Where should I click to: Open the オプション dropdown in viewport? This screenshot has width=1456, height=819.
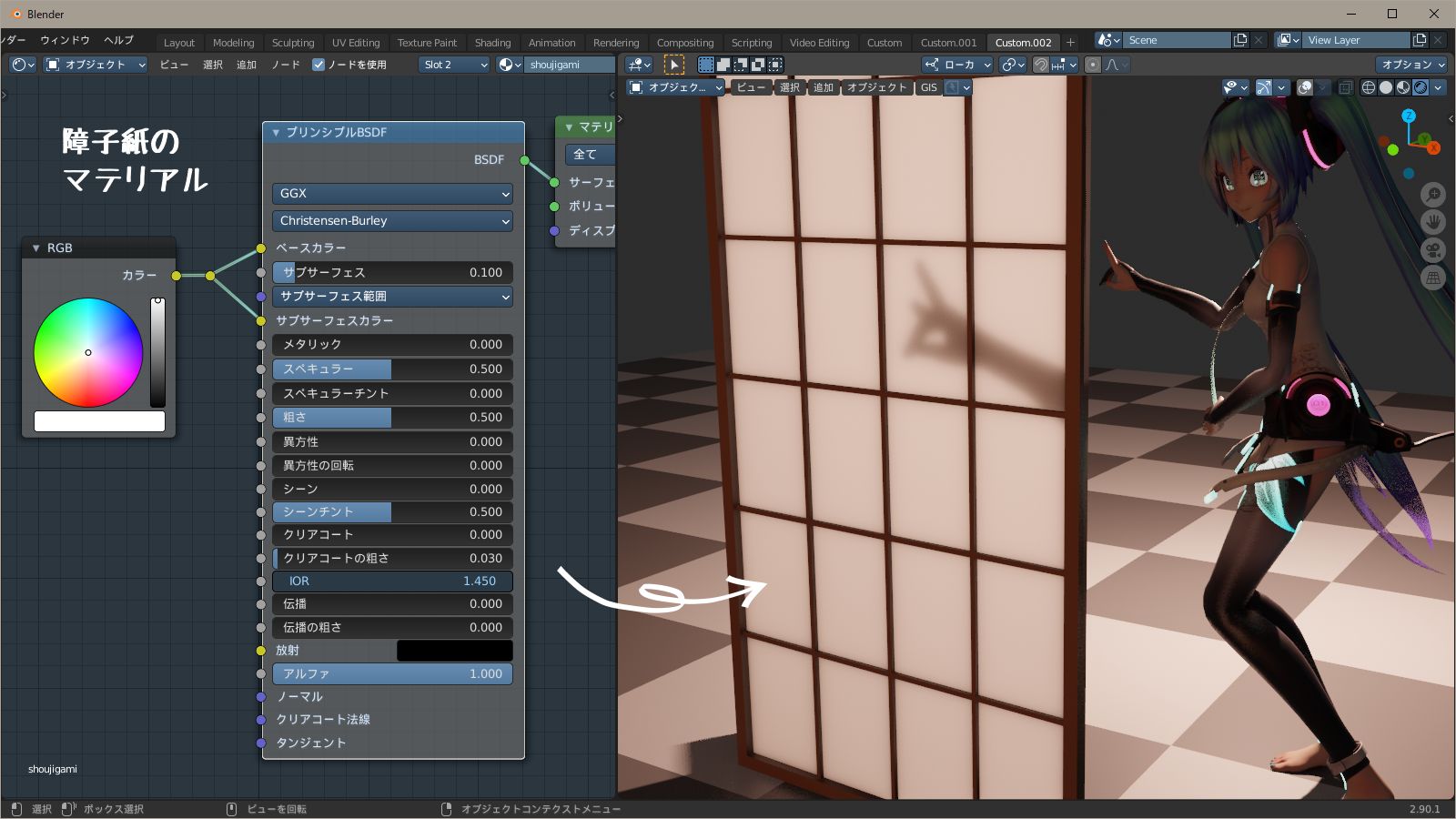[x=1411, y=65]
